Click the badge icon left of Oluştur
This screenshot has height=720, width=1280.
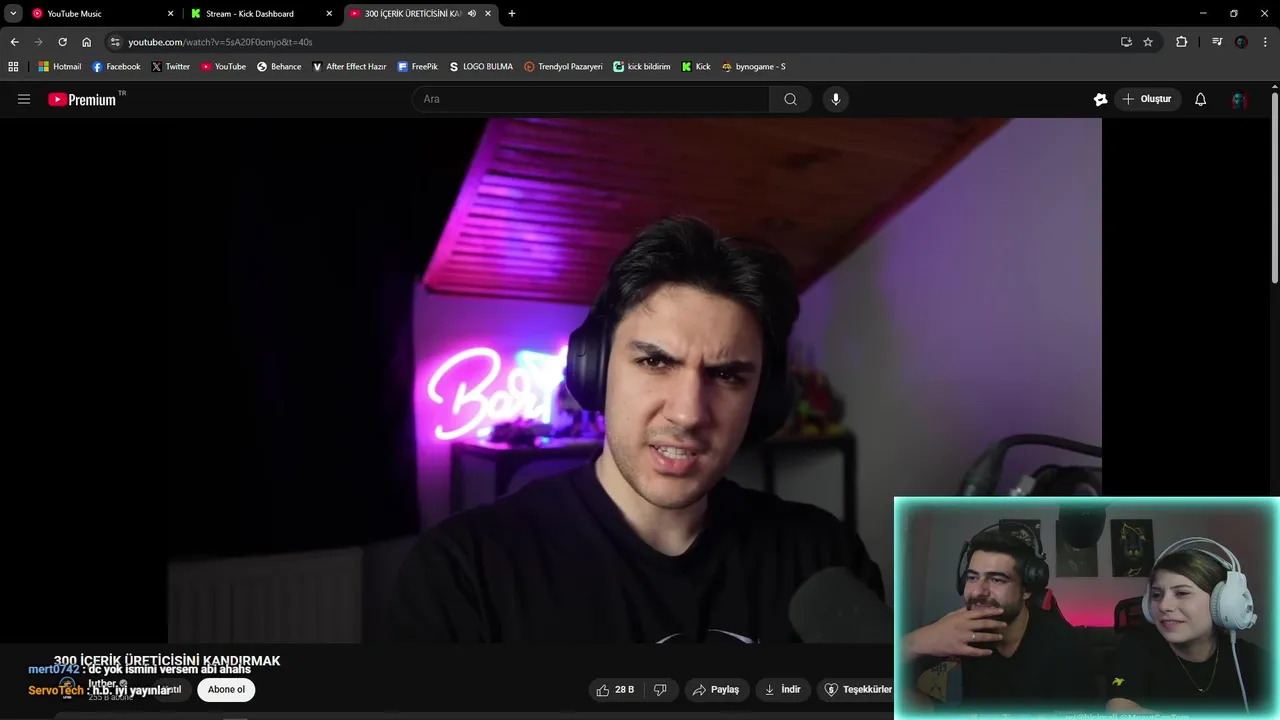(x=1100, y=99)
